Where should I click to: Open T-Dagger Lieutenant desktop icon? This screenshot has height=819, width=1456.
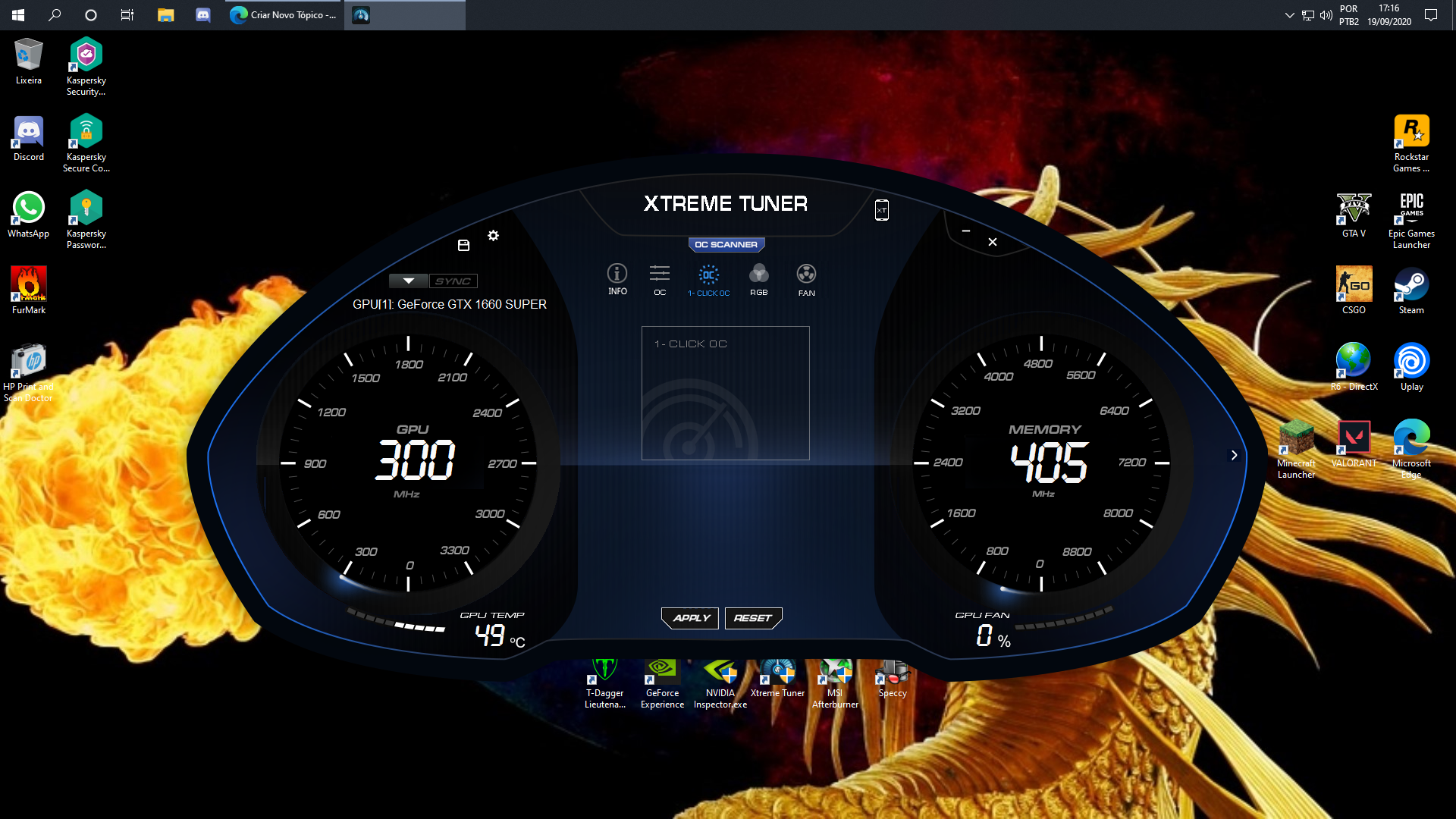(604, 684)
